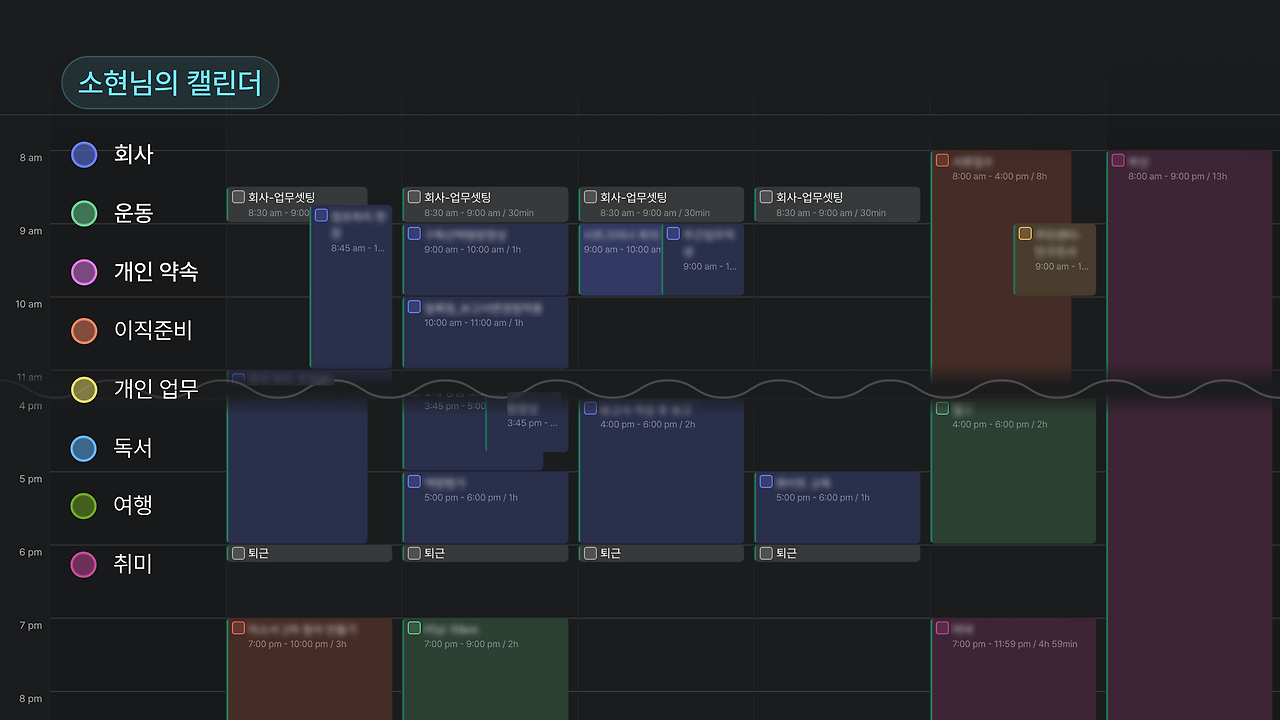
Task: Toggle the green 7:00 pm - 9:00 pm event checkbox
Action: 414,628
